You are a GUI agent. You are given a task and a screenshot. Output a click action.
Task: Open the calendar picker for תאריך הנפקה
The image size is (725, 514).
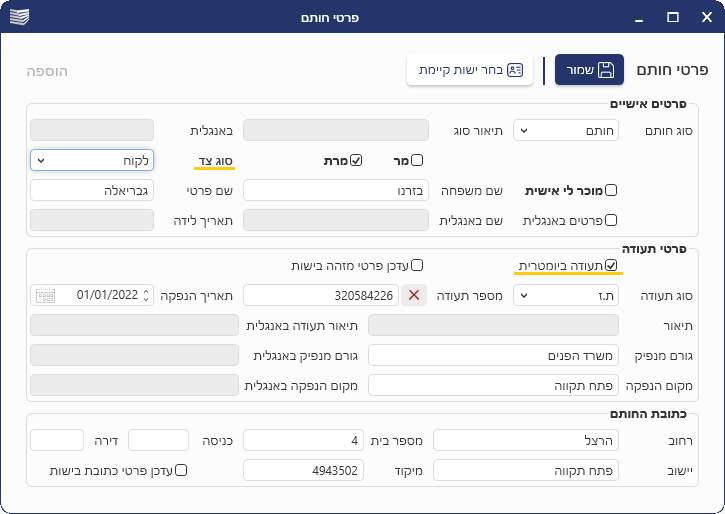(x=44, y=295)
